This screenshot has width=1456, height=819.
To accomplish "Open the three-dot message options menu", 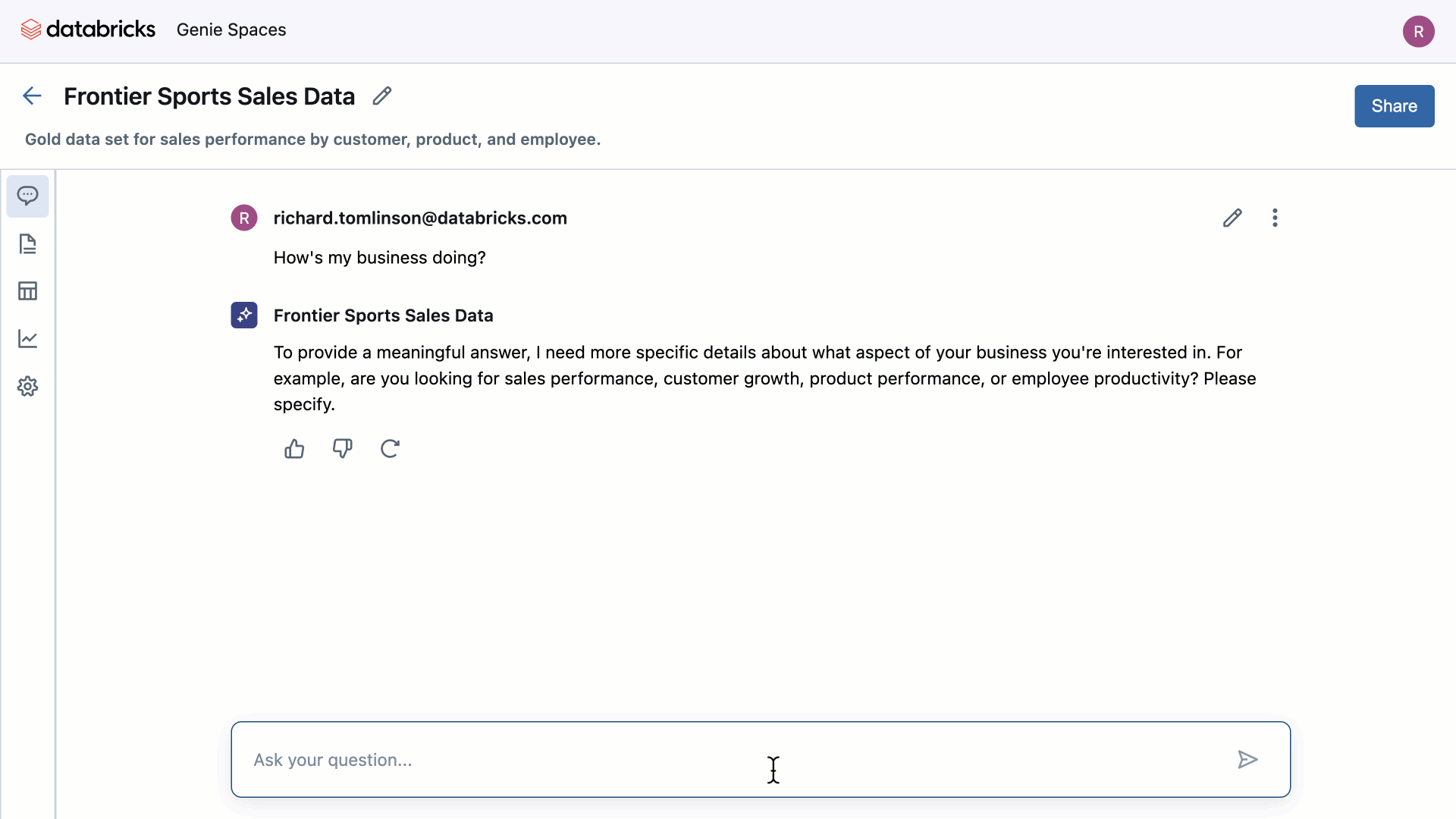I will 1275,218.
